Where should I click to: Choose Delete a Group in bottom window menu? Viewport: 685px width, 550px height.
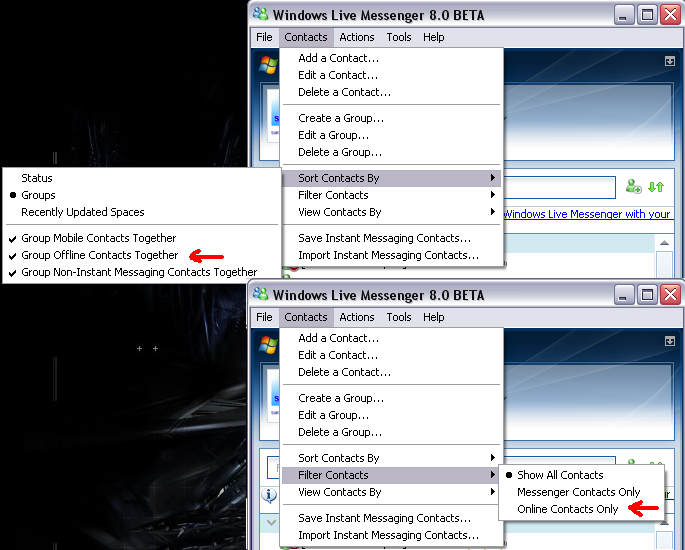point(391,432)
